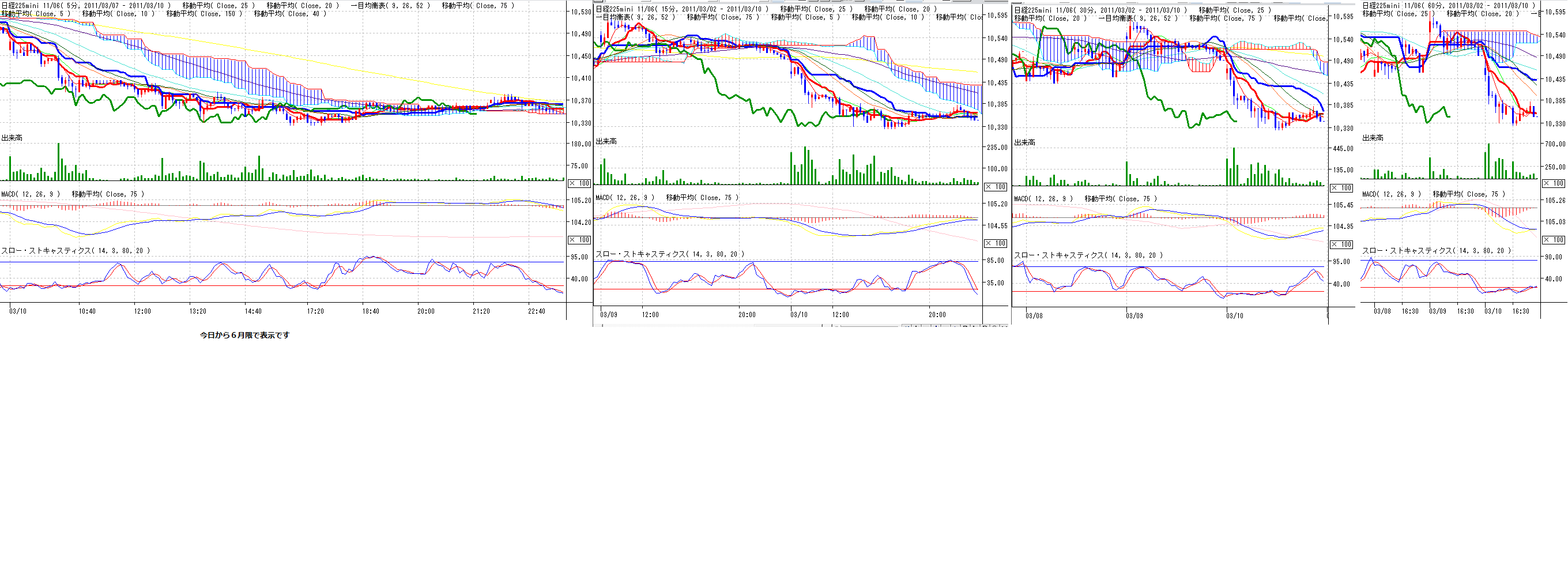Click the 03/10 date marker on 15-minute chart

[x=798, y=315]
